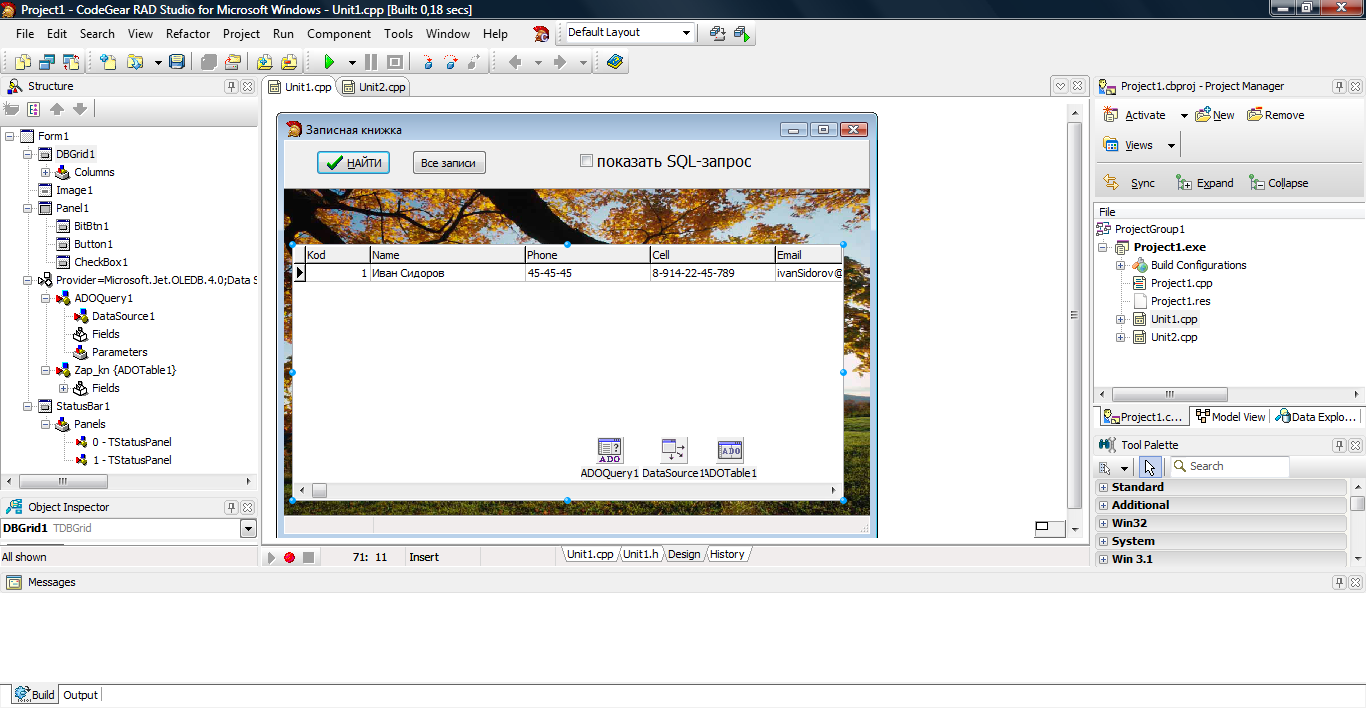Switch to the Output messages tab
This screenshot has height=708, width=1366.
pyautogui.click(x=81, y=695)
